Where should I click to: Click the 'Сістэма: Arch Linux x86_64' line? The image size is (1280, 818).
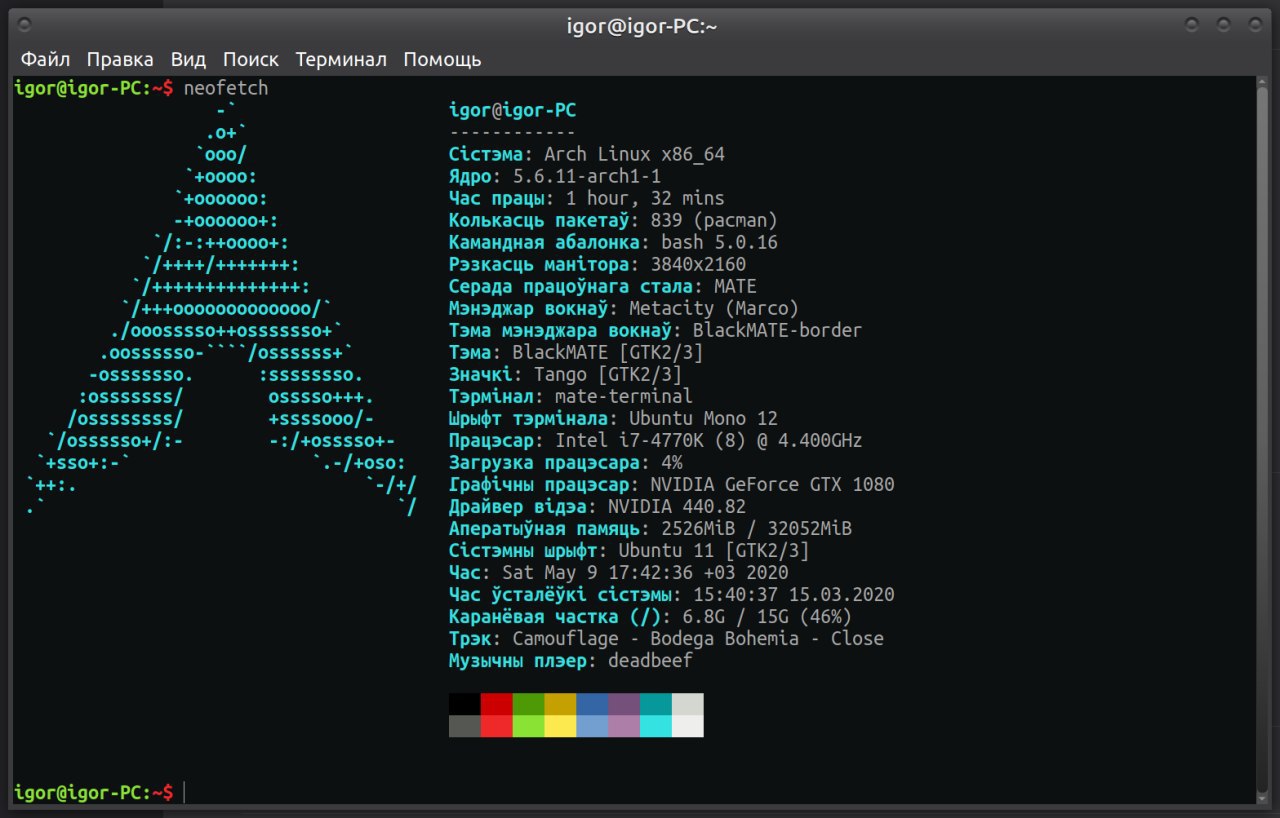[x=587, y=154]
